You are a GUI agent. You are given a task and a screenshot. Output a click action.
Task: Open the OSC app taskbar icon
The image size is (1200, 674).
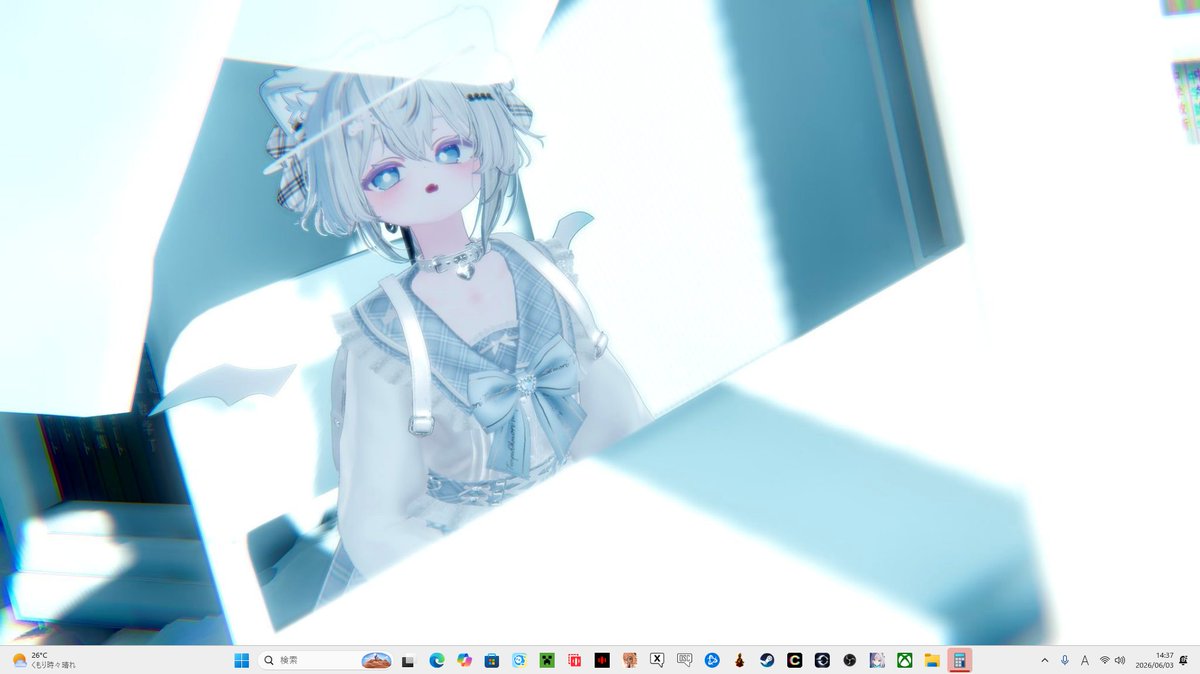click(685, 660)
